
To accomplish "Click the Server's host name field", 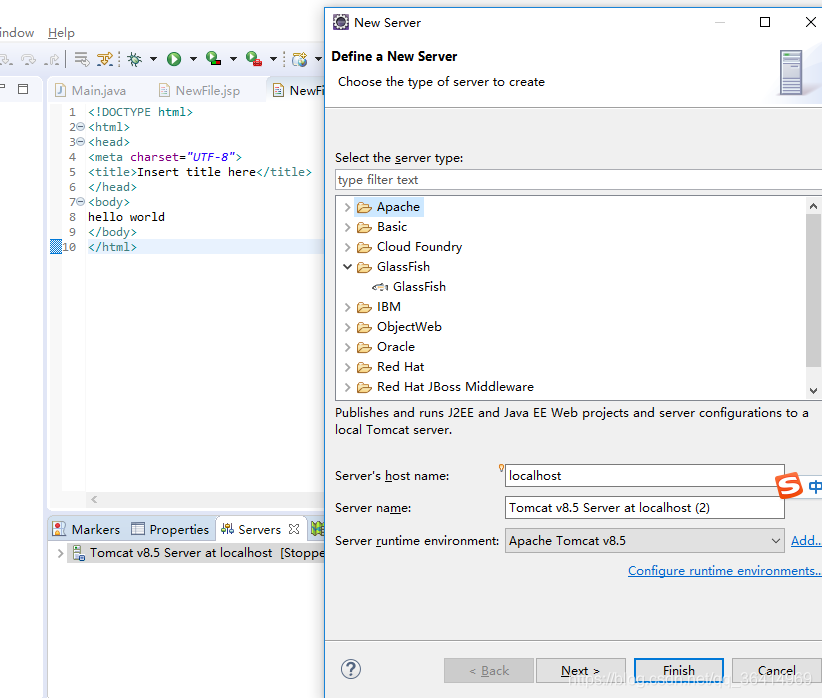I will coord(644,476).
